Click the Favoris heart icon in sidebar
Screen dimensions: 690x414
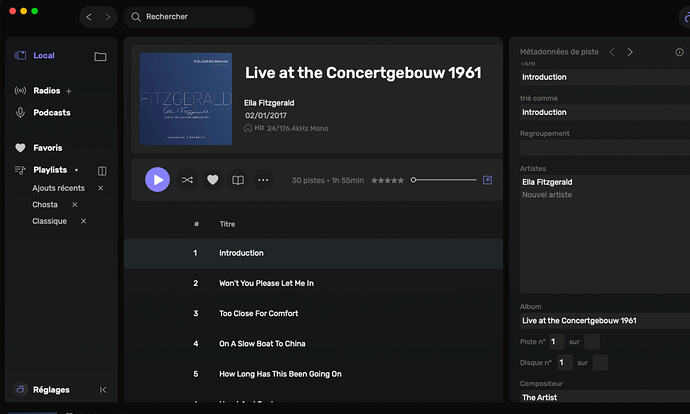click(x=20, y=148)
